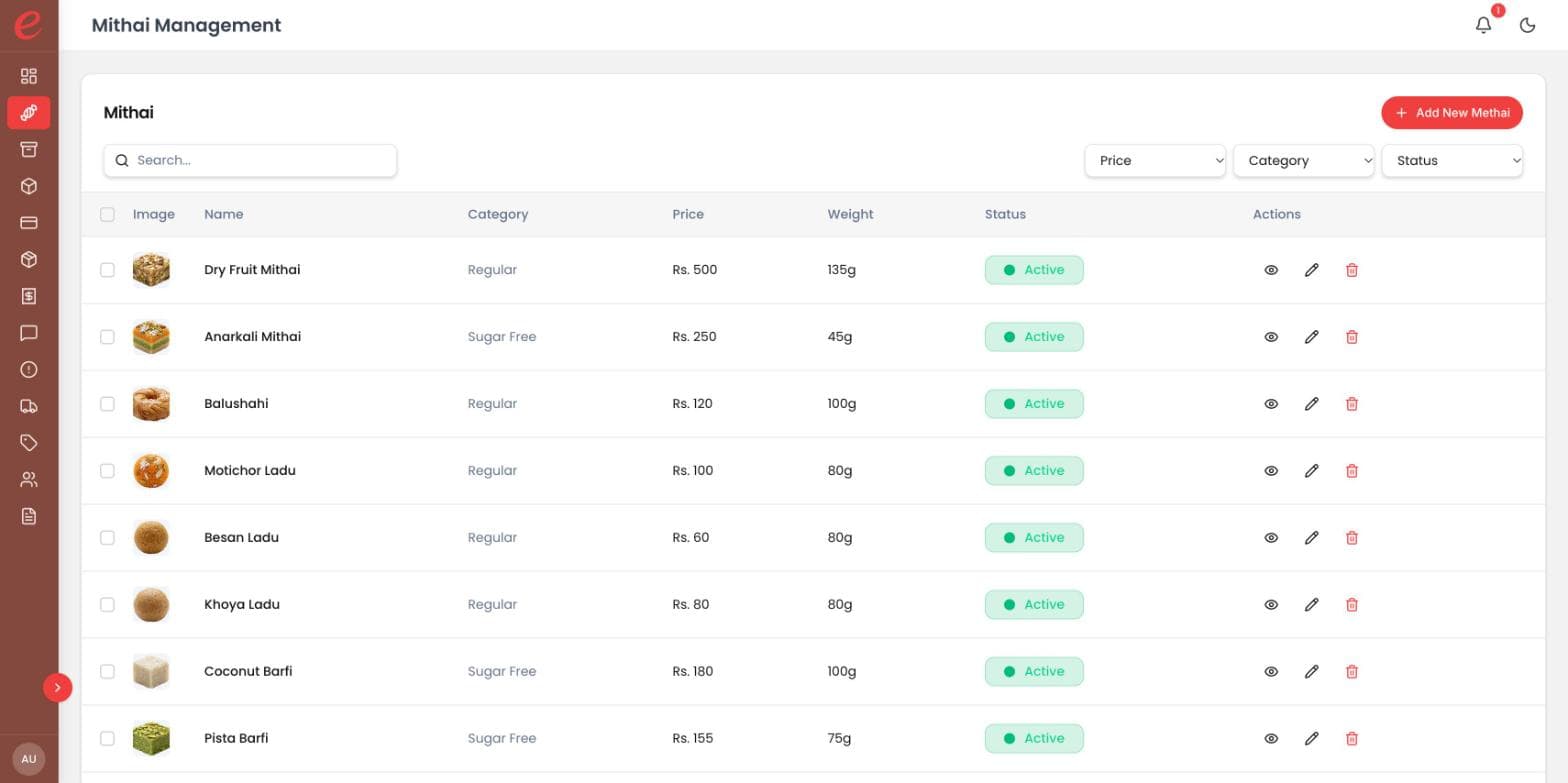View the Besan Ladu details with eye icon
The height and width of the screenshot is (783, 1568).
pyautogui.click(x=1271, y=538)
